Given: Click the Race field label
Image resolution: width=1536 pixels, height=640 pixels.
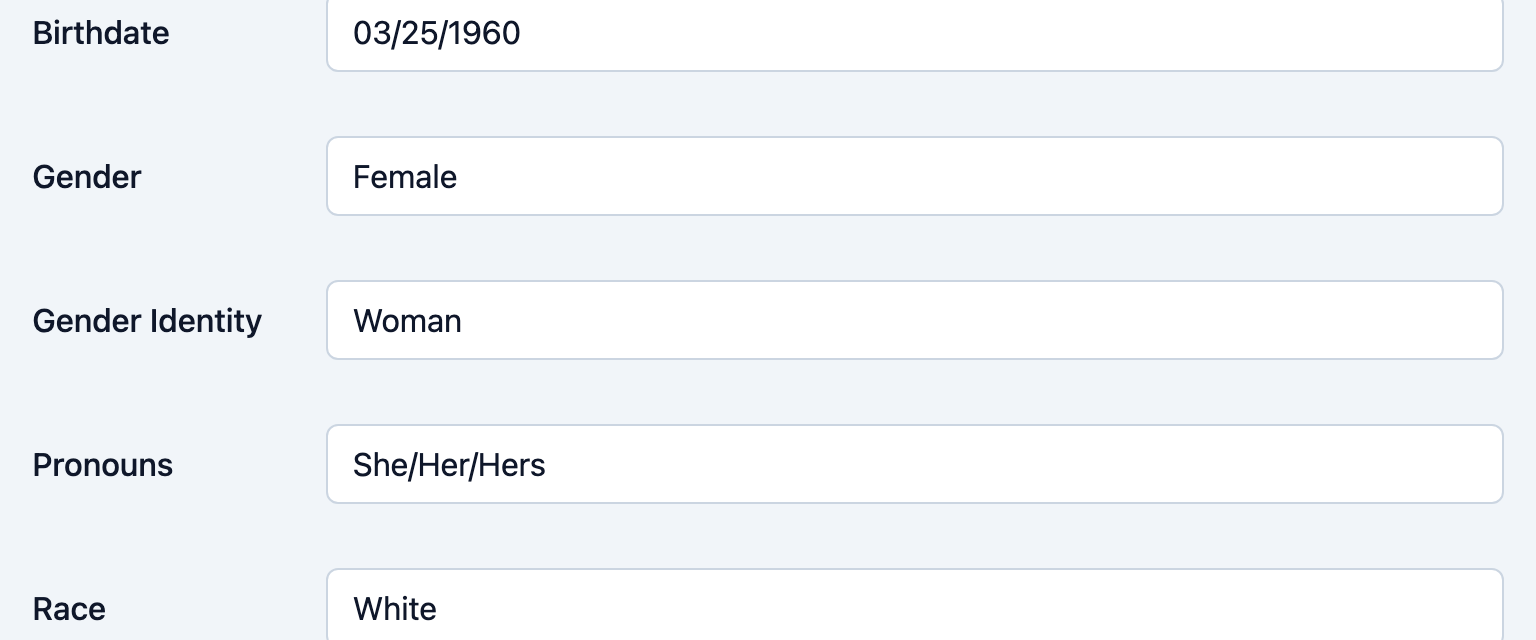Looking at the screenshot, I should pos(69,609).
